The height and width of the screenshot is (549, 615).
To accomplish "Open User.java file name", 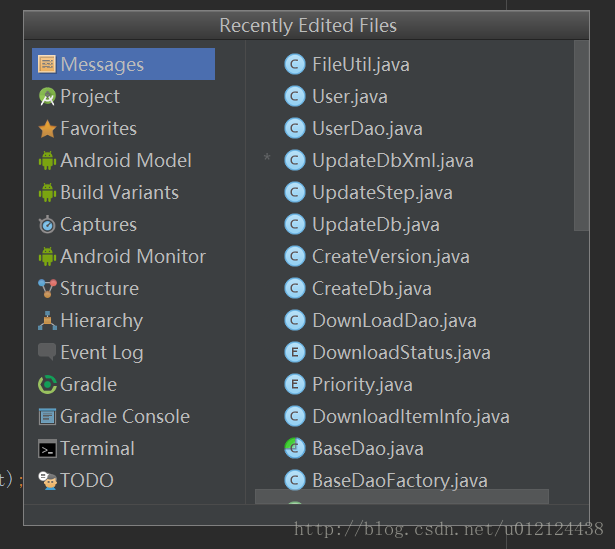I will [x=350, y=97].
